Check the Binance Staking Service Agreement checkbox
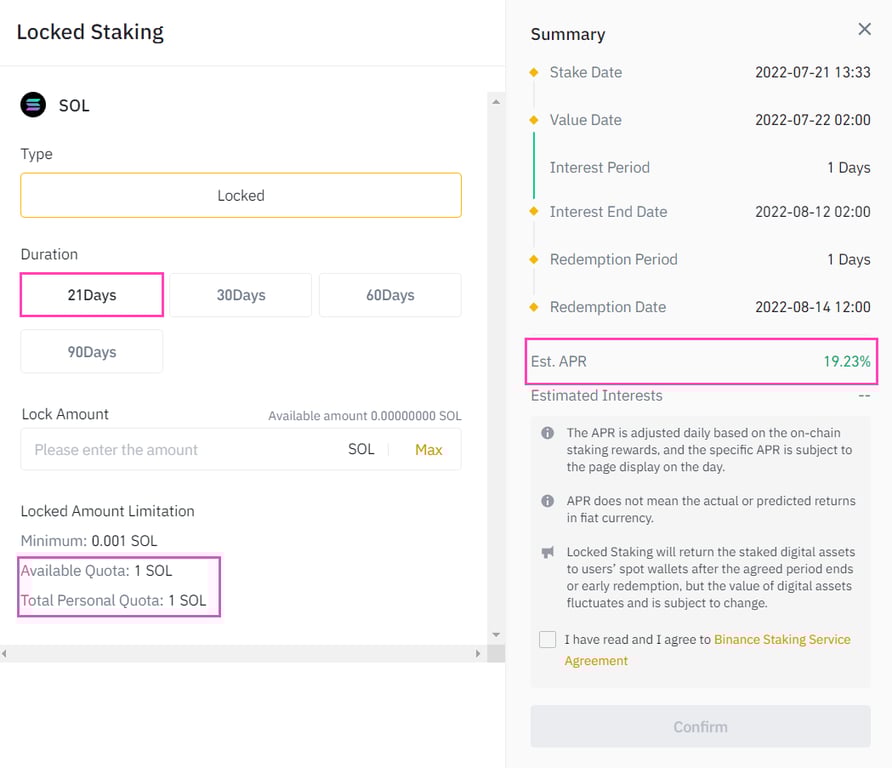892x768 pixels. point(547,638)
